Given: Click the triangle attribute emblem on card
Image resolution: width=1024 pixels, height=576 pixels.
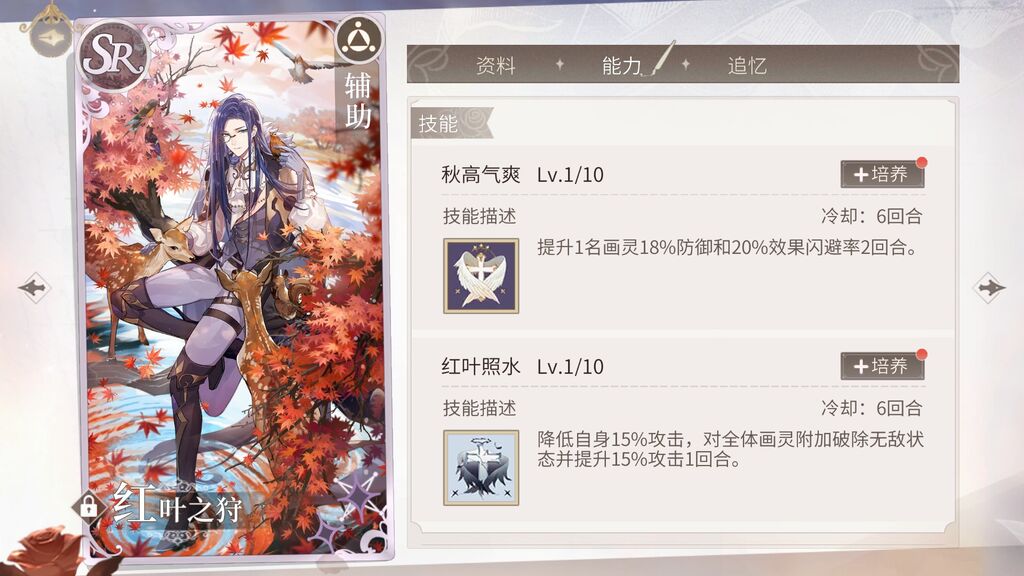Looking at the screenshot, I should pos(358,40).
